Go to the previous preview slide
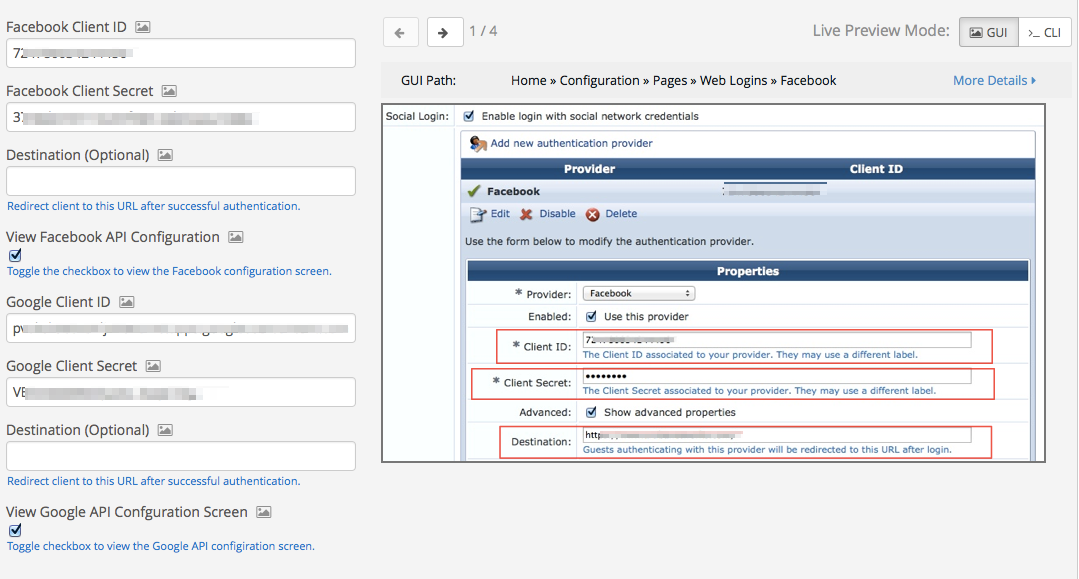 point(400,32)
